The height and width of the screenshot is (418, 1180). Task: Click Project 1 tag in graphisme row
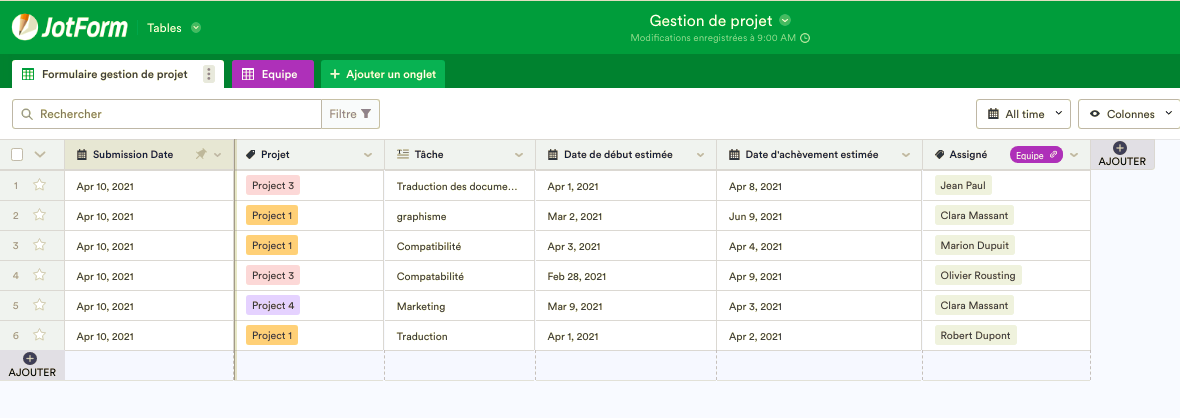pyautogui.click(x=272, y=215)
